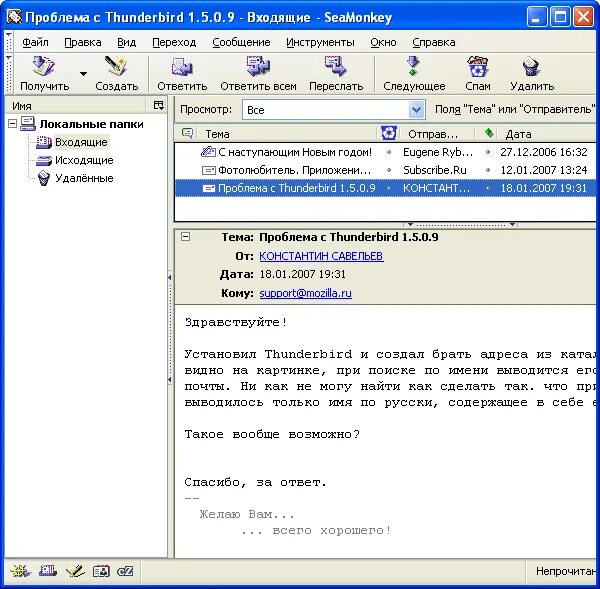Select the Исходящие folder
This screenshot has width=600, height=589.
(84, 160)
